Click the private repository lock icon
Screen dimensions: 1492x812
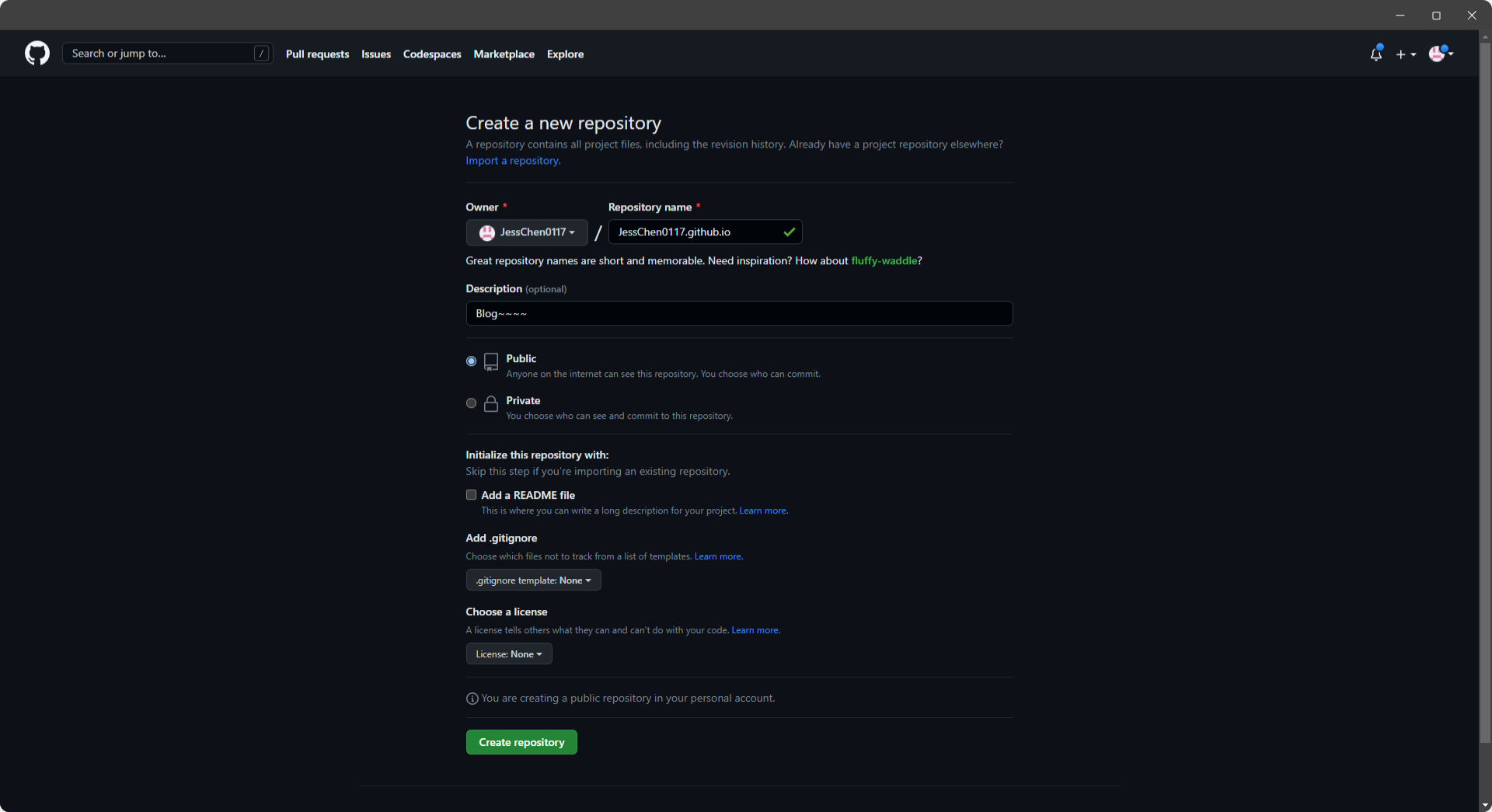(x=491, y=403)
